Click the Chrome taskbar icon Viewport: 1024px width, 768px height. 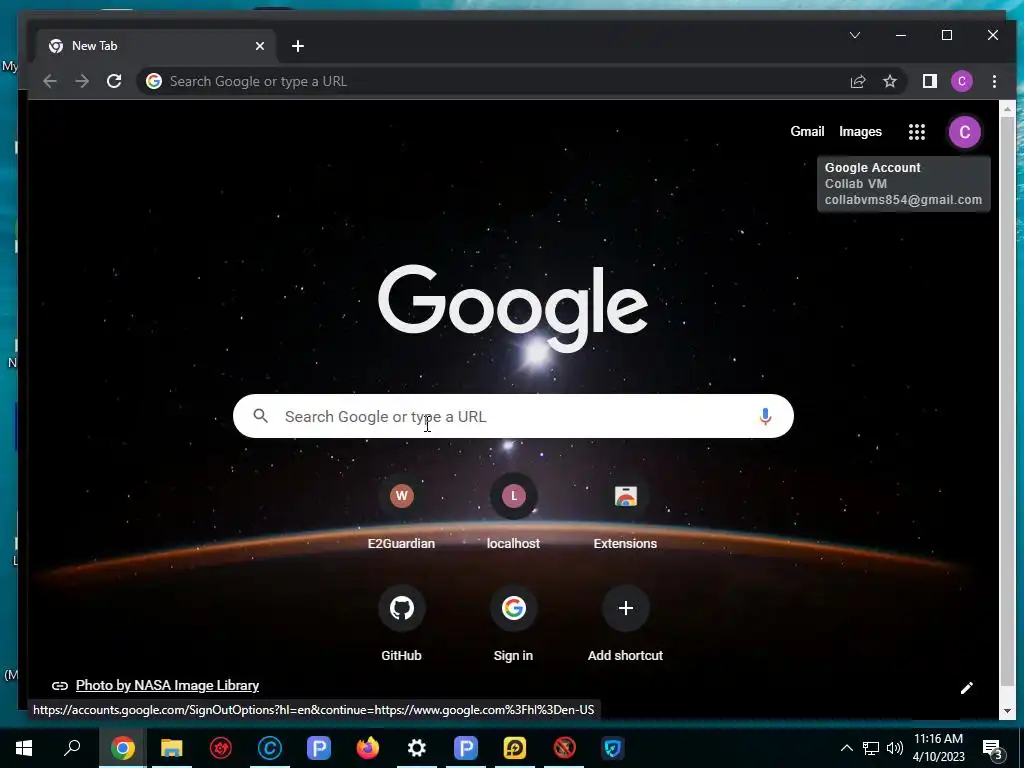(x=122, y=748)
